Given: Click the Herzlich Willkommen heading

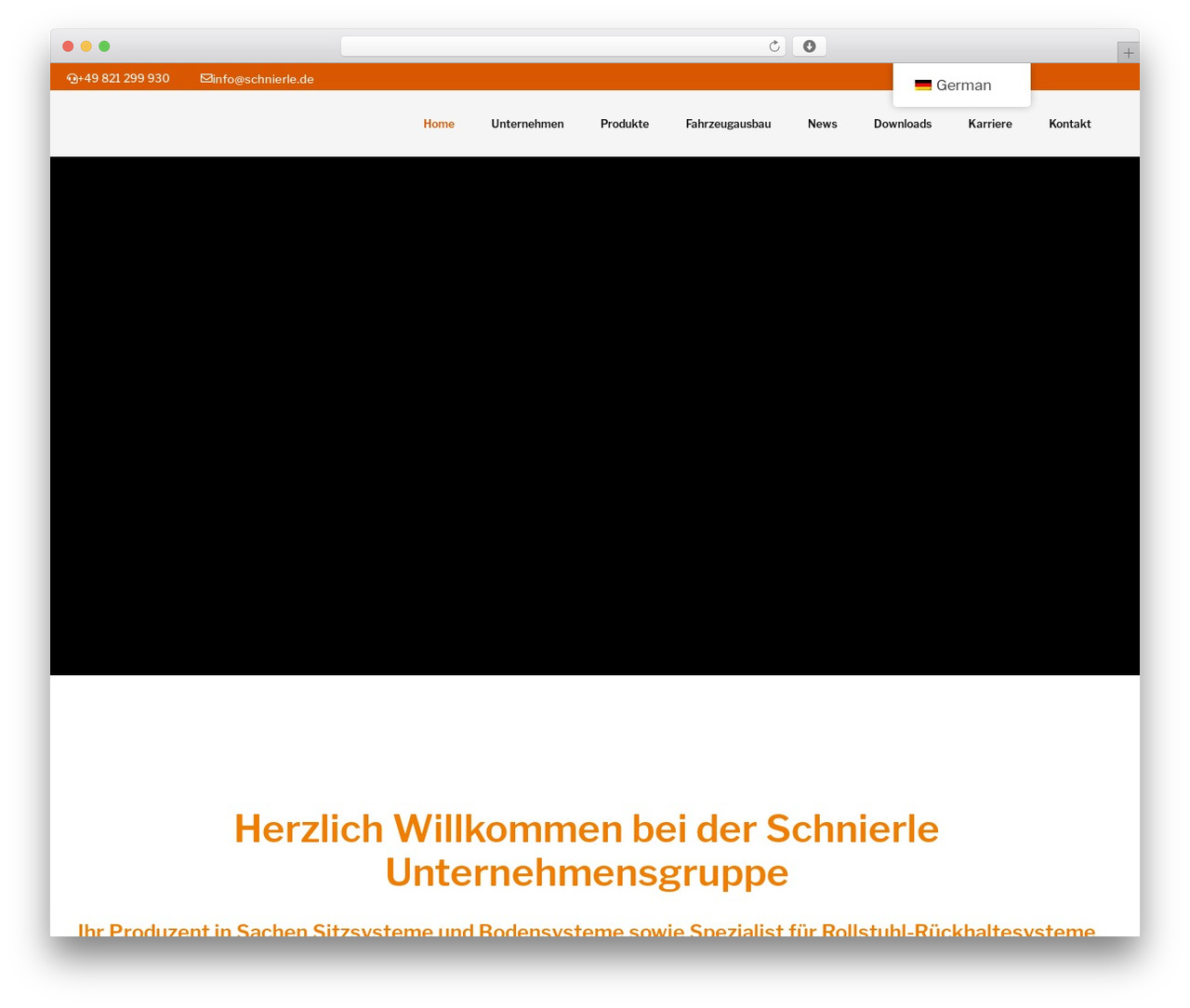Looking at the screenshot, I should click(x=587, y=850).
